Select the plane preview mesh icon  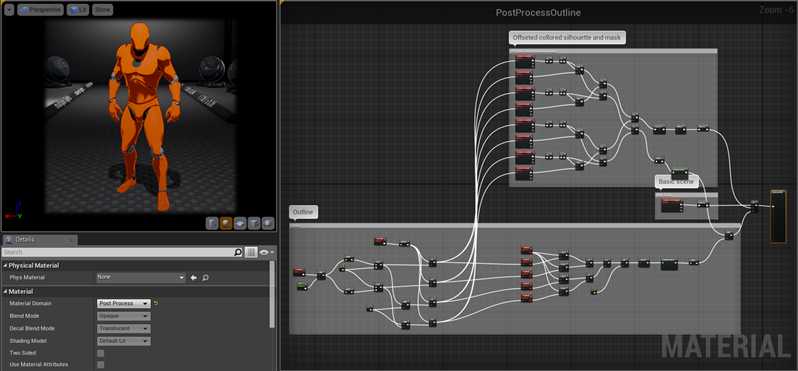tap(240, 223)
